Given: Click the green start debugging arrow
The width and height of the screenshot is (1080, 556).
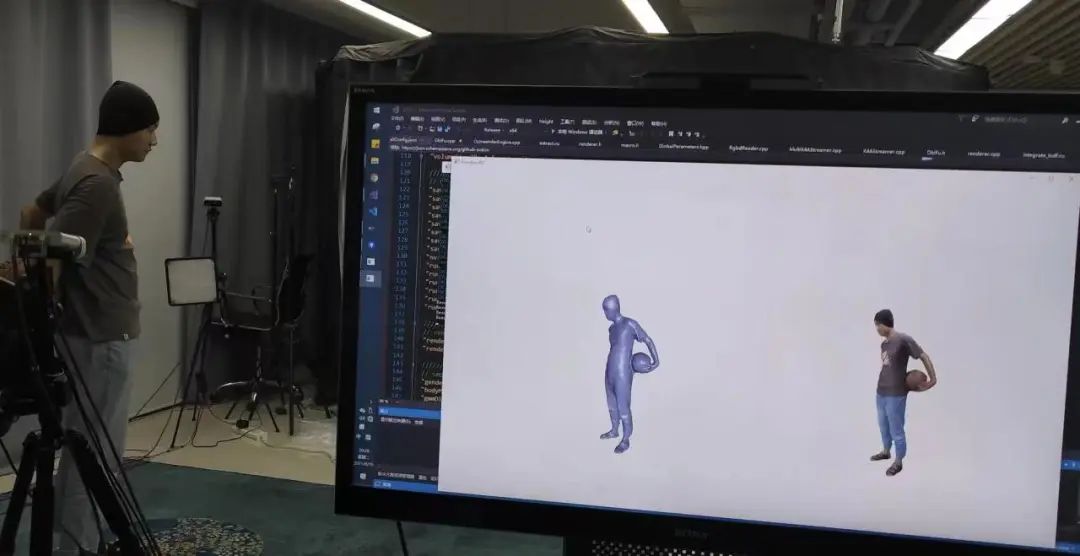Looking at the screenshot, I should coord(552,132).
